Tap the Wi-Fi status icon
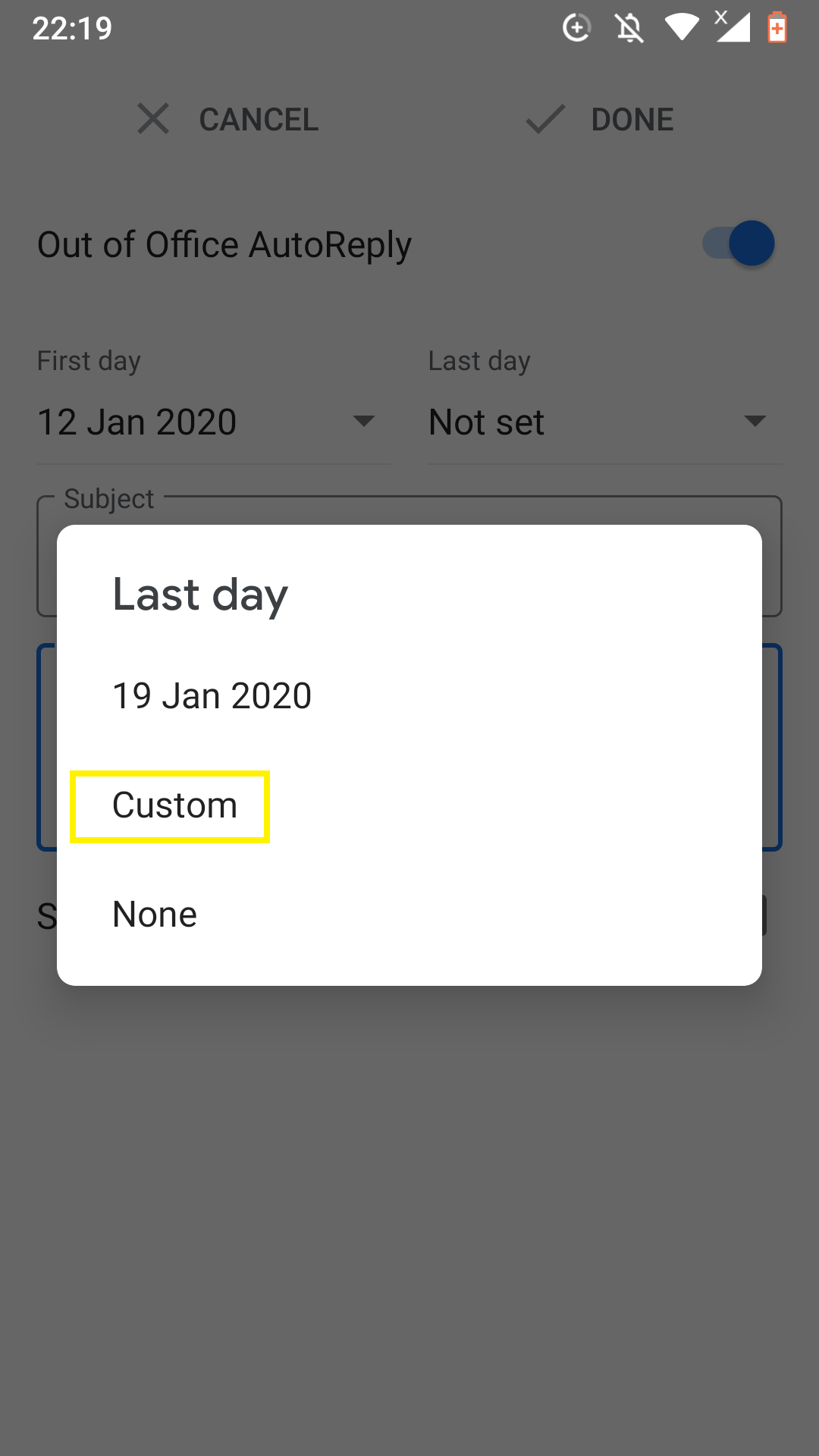 click(681, 28)
